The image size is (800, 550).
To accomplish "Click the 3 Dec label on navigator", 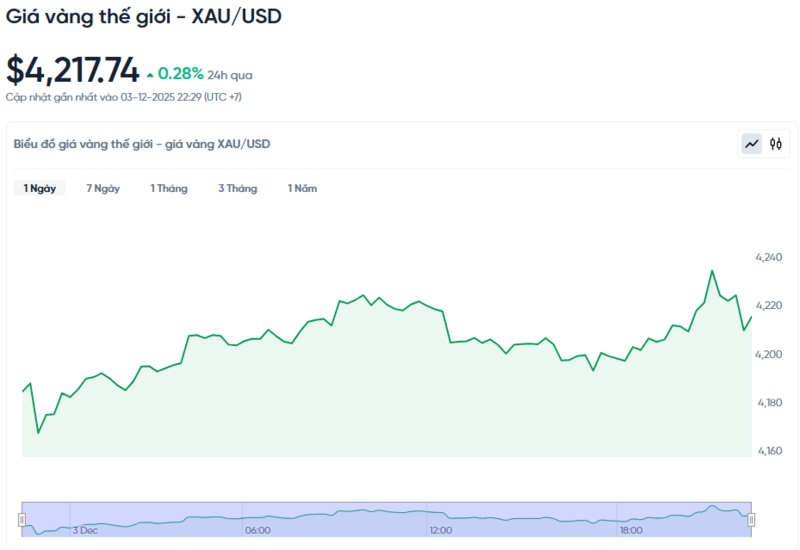I will tap(85, 530).
